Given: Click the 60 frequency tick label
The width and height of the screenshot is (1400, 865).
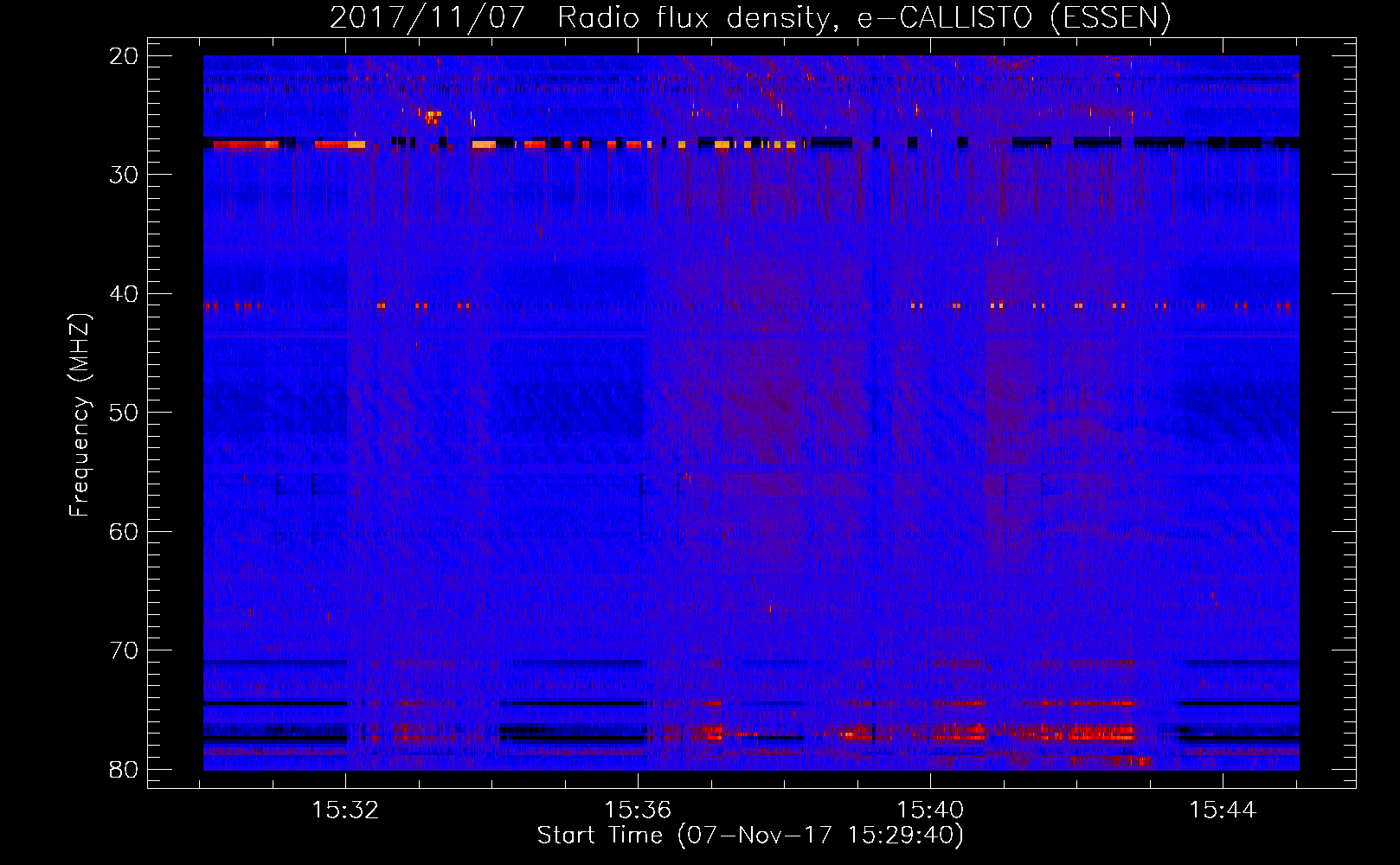Looking at the screenshot, I should pos(125,531).
